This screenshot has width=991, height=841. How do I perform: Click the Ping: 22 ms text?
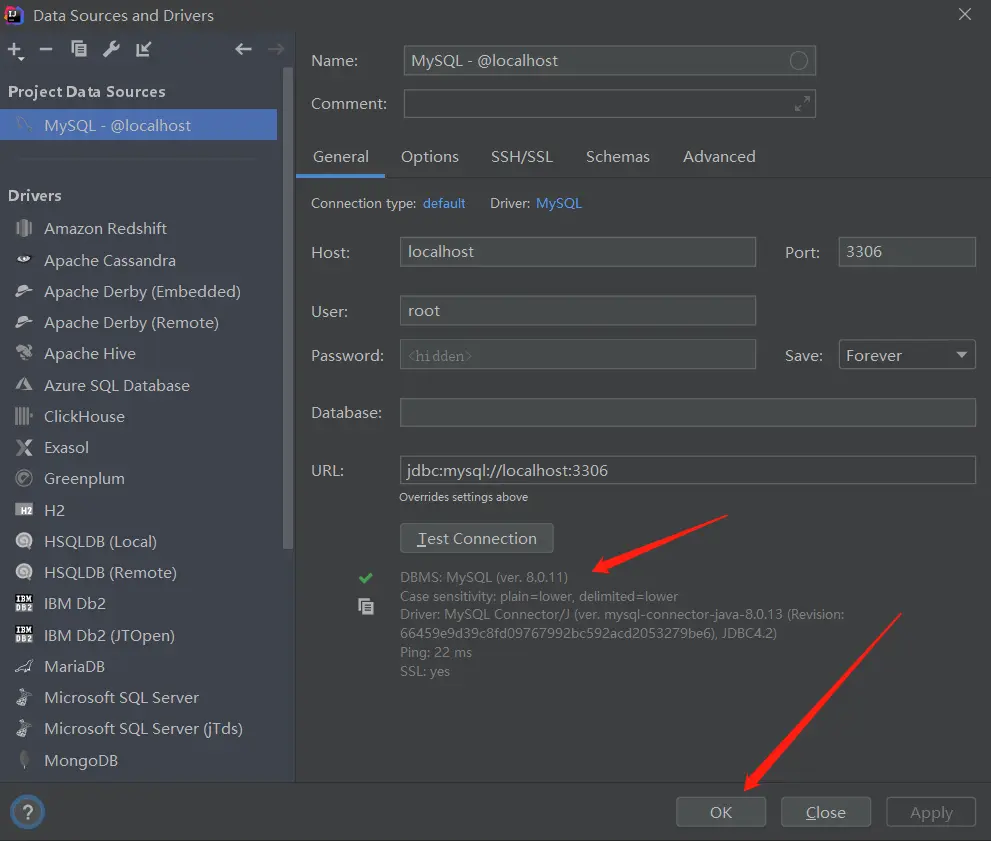coord(435,652)
